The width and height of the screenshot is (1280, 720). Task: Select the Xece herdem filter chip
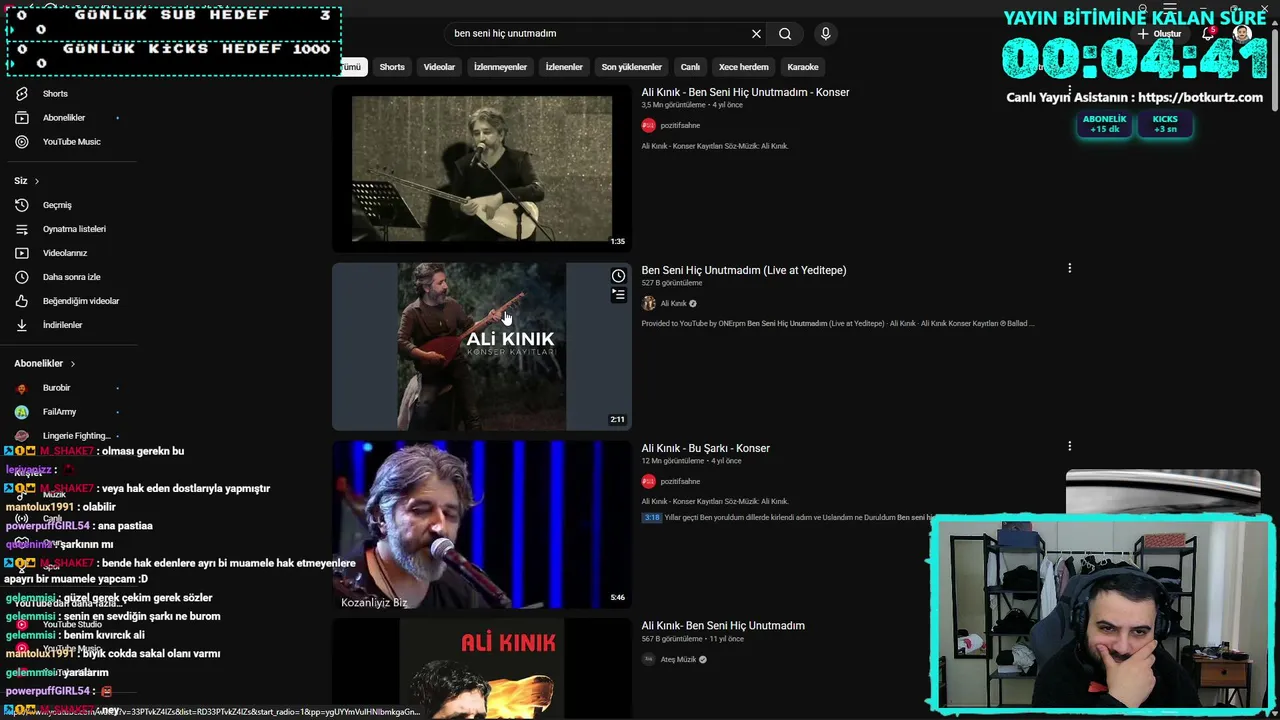tap(743, 67)
